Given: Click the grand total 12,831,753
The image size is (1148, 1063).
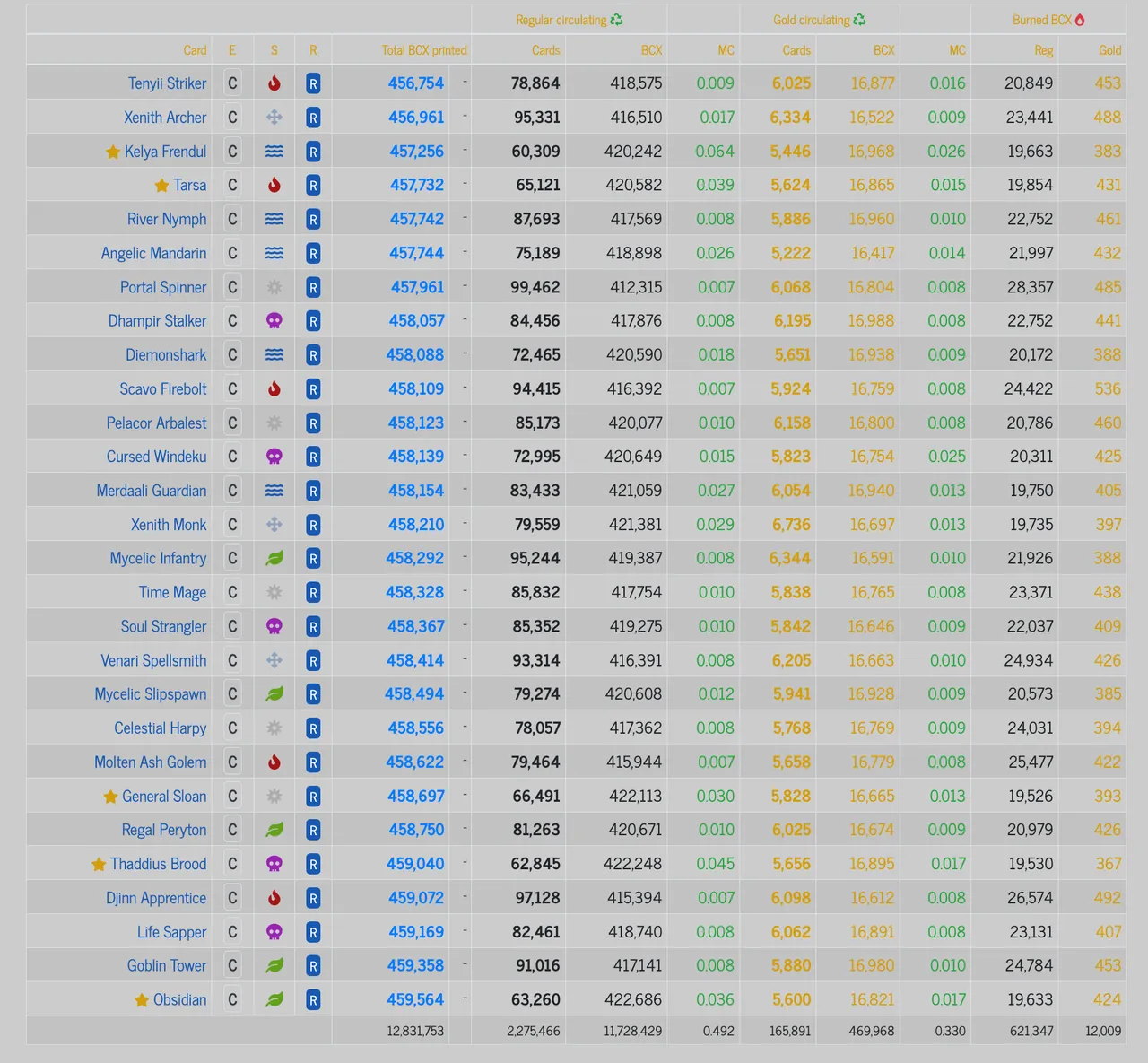Looking at the screenshot, I should coord(415,1031).
